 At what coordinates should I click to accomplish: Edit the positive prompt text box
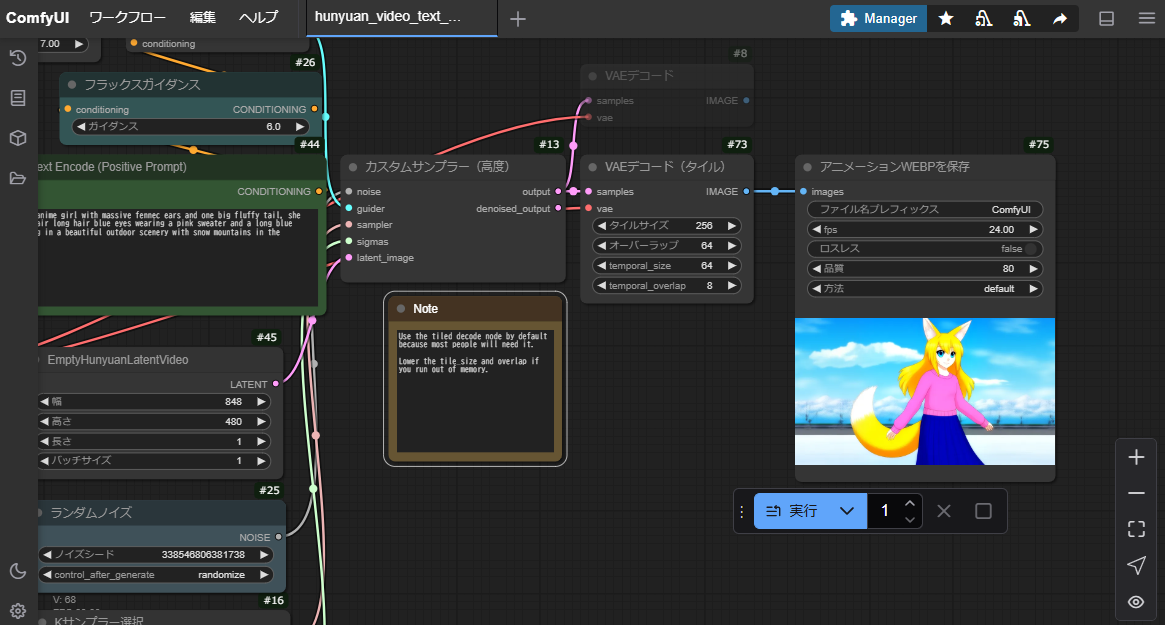click(x=178, y=257)
